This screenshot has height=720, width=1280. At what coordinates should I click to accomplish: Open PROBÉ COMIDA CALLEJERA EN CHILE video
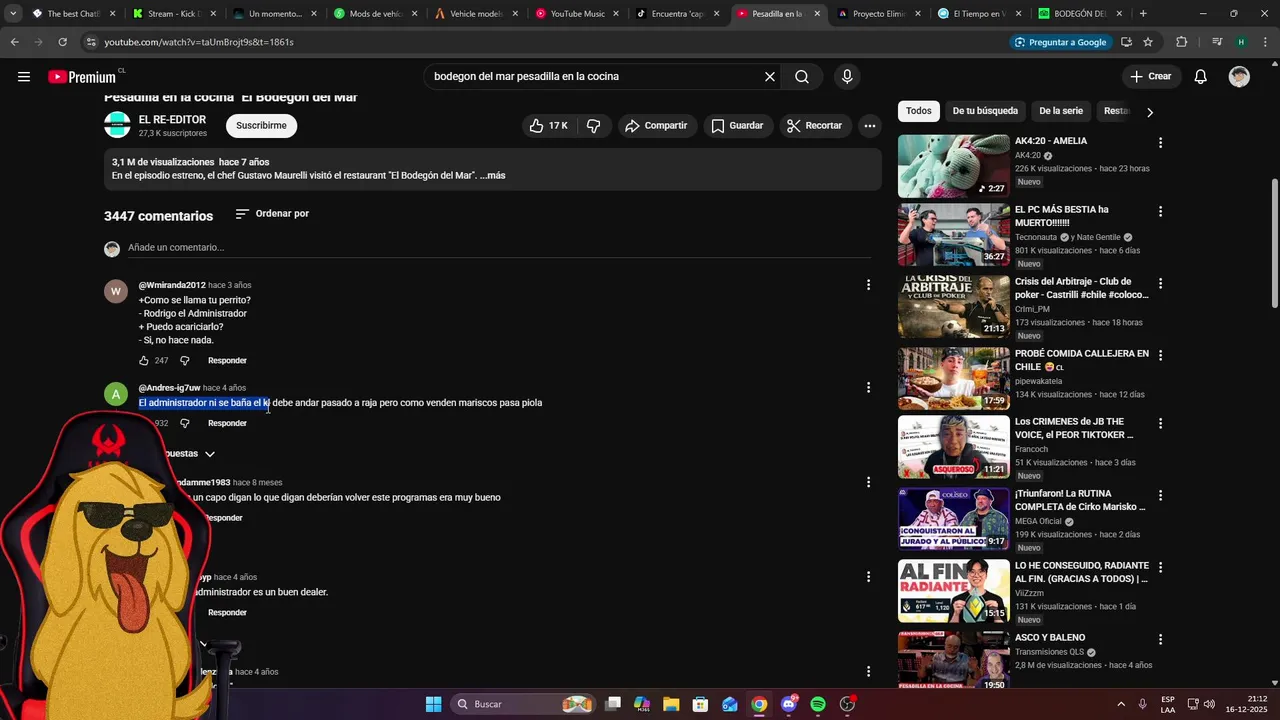[954, 379]
